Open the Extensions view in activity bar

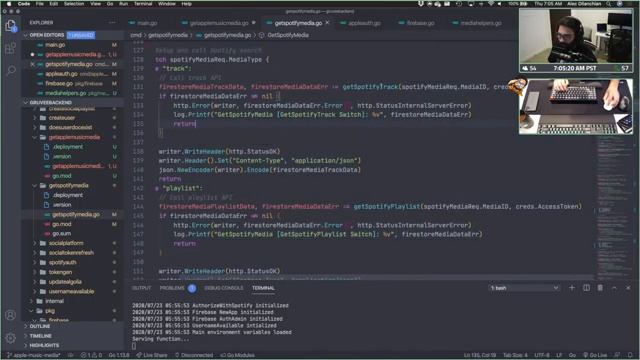tap(11, 49)
